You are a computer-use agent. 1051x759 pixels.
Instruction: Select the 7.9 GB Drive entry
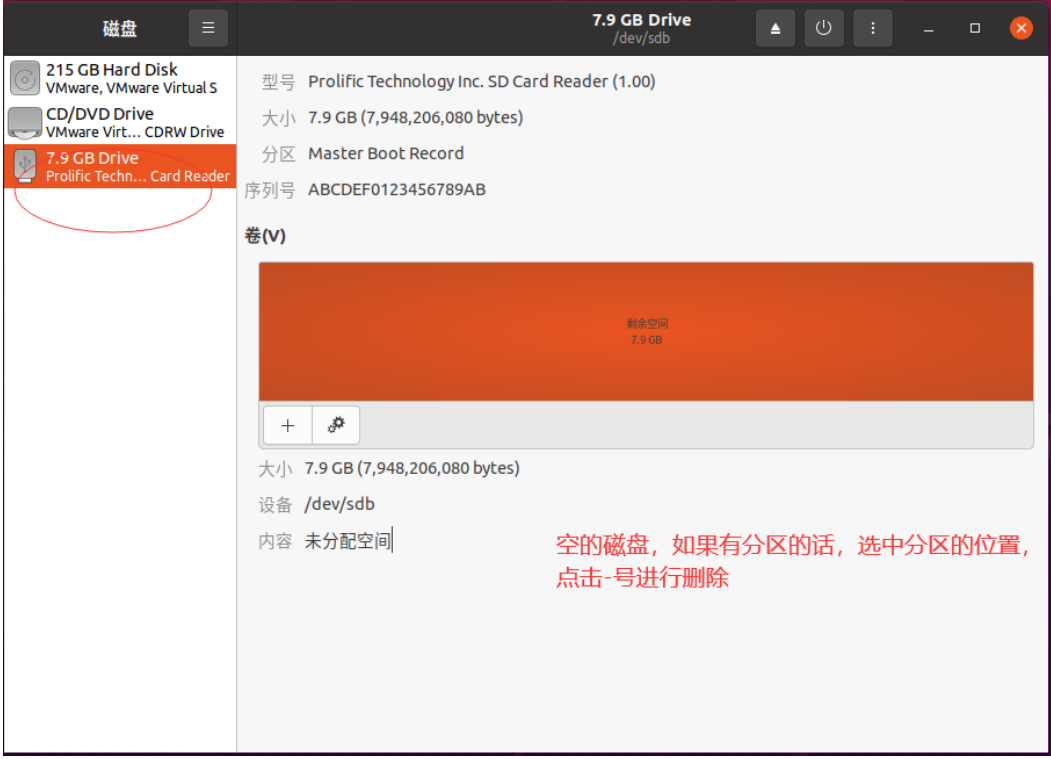(120, 166)
